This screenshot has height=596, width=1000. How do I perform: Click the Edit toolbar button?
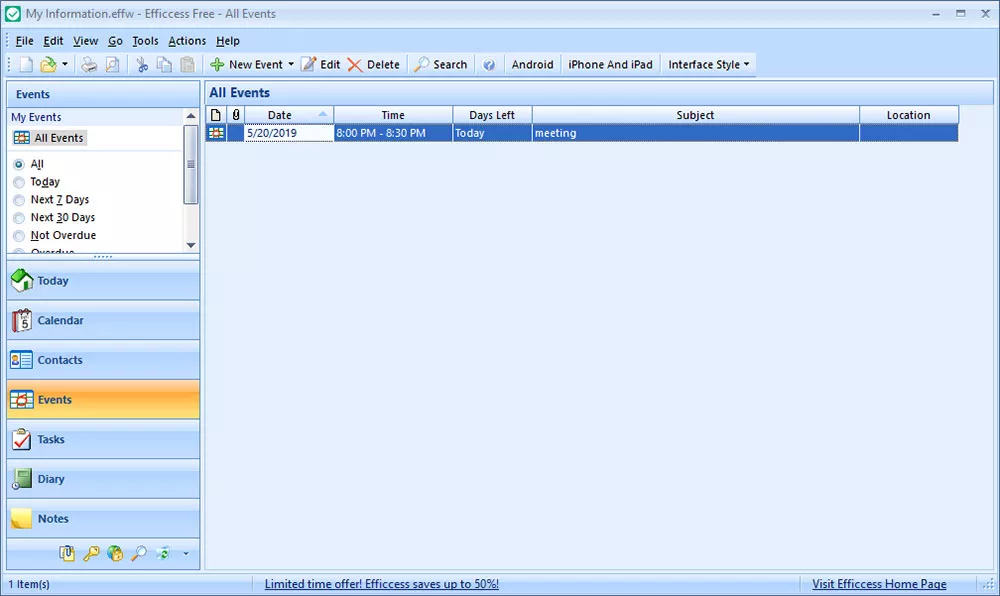click(x=321, y=64)
